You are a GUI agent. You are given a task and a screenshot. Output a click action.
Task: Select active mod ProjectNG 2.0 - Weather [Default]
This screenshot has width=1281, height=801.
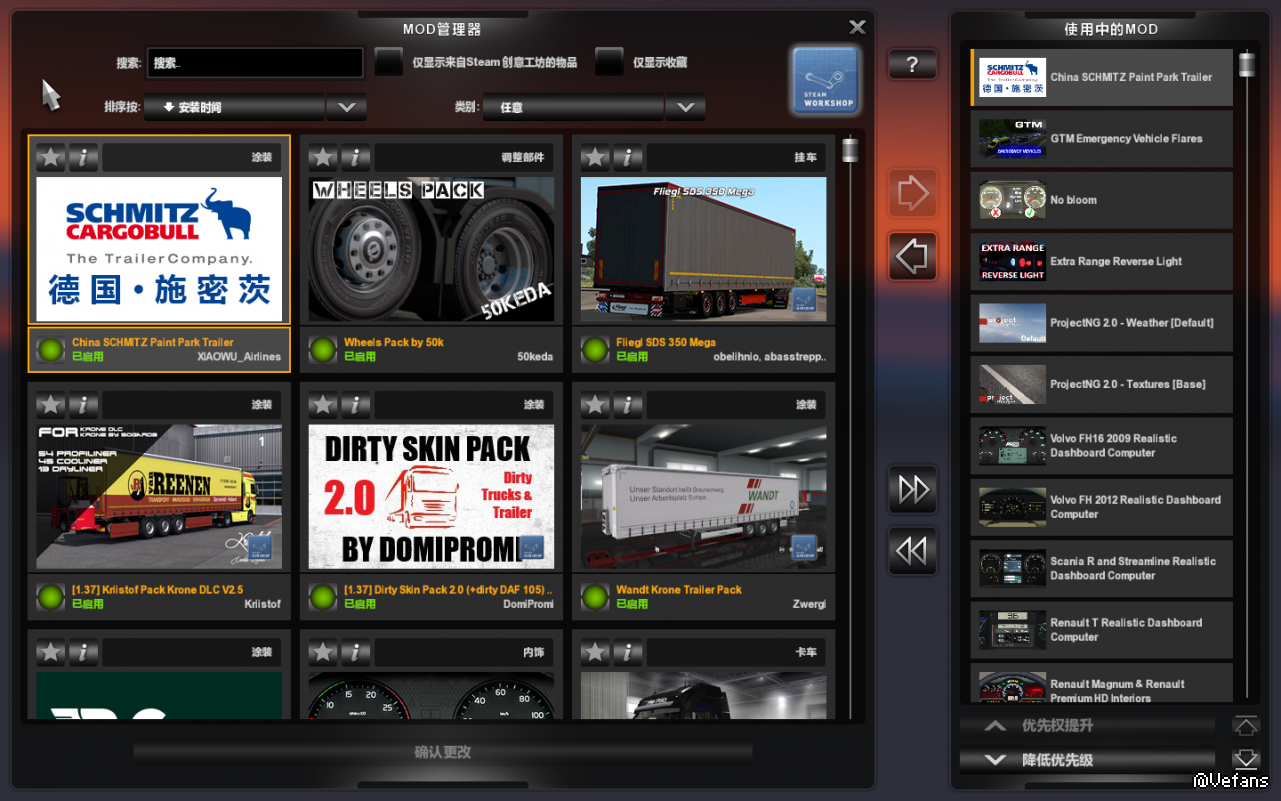point(1102,323)
